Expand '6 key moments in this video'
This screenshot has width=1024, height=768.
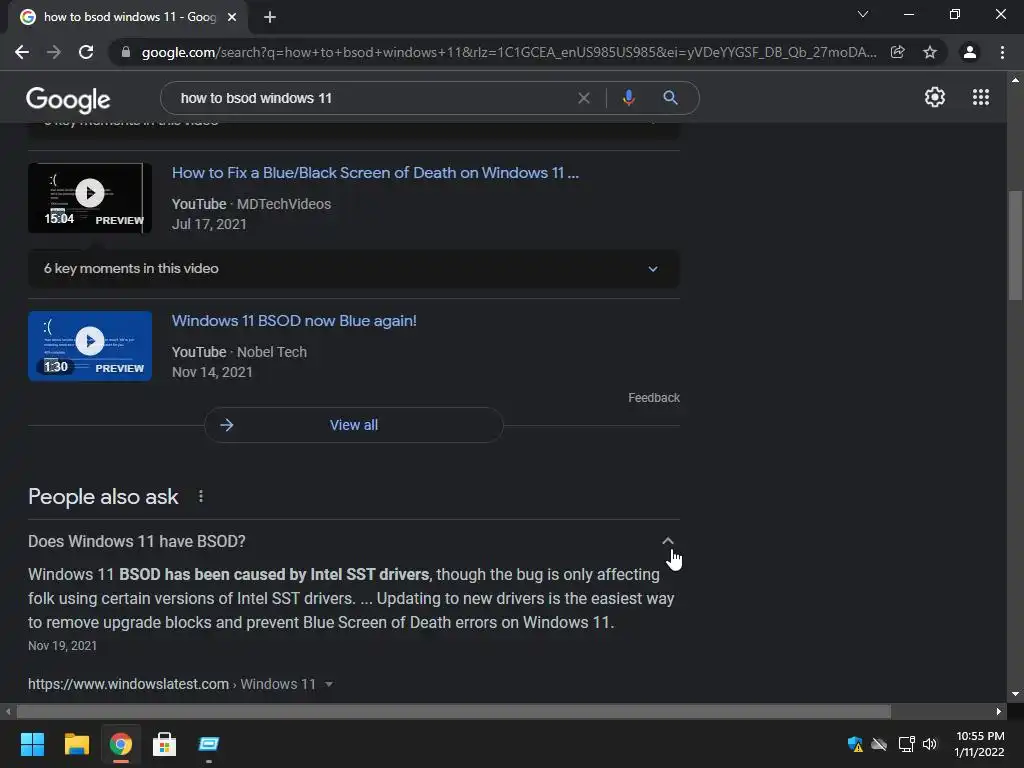pyautogui.click(x=353, y=268)
